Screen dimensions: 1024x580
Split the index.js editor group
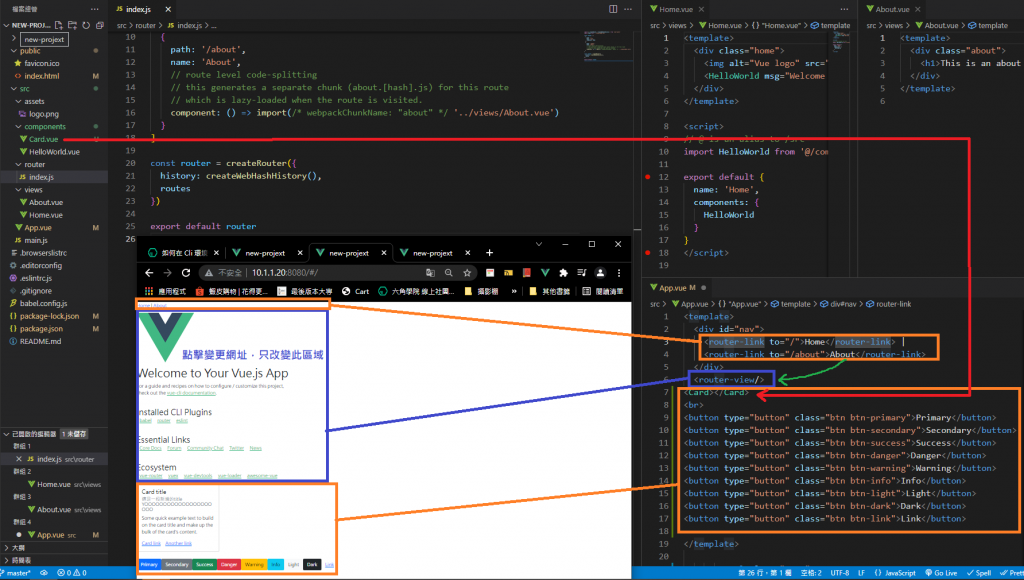pos(613,9)
